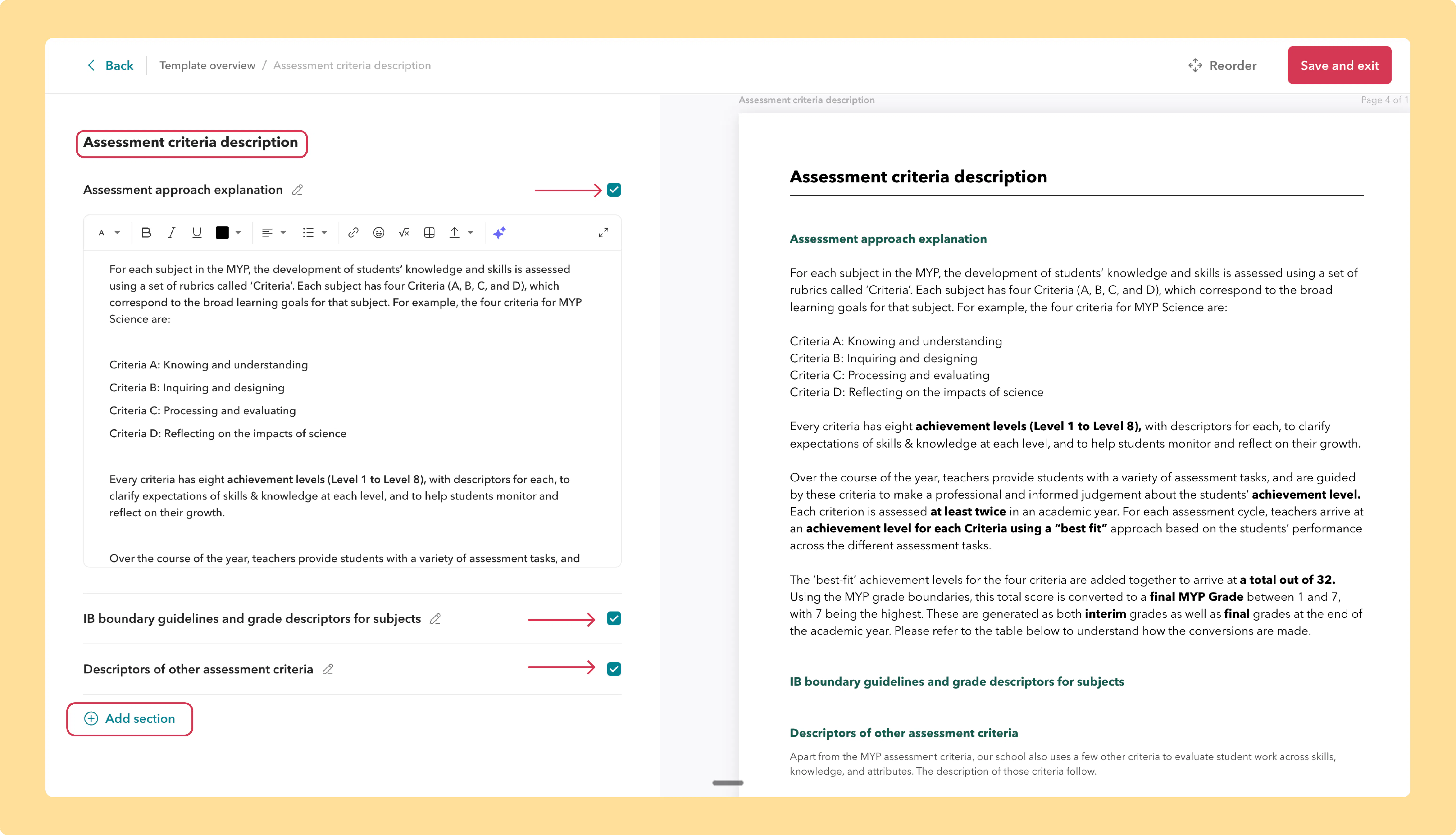The height and width of the screenshot is (835, 1456).
Task: Click the font size 'A' icon
Action: click(x=101, y=233)
